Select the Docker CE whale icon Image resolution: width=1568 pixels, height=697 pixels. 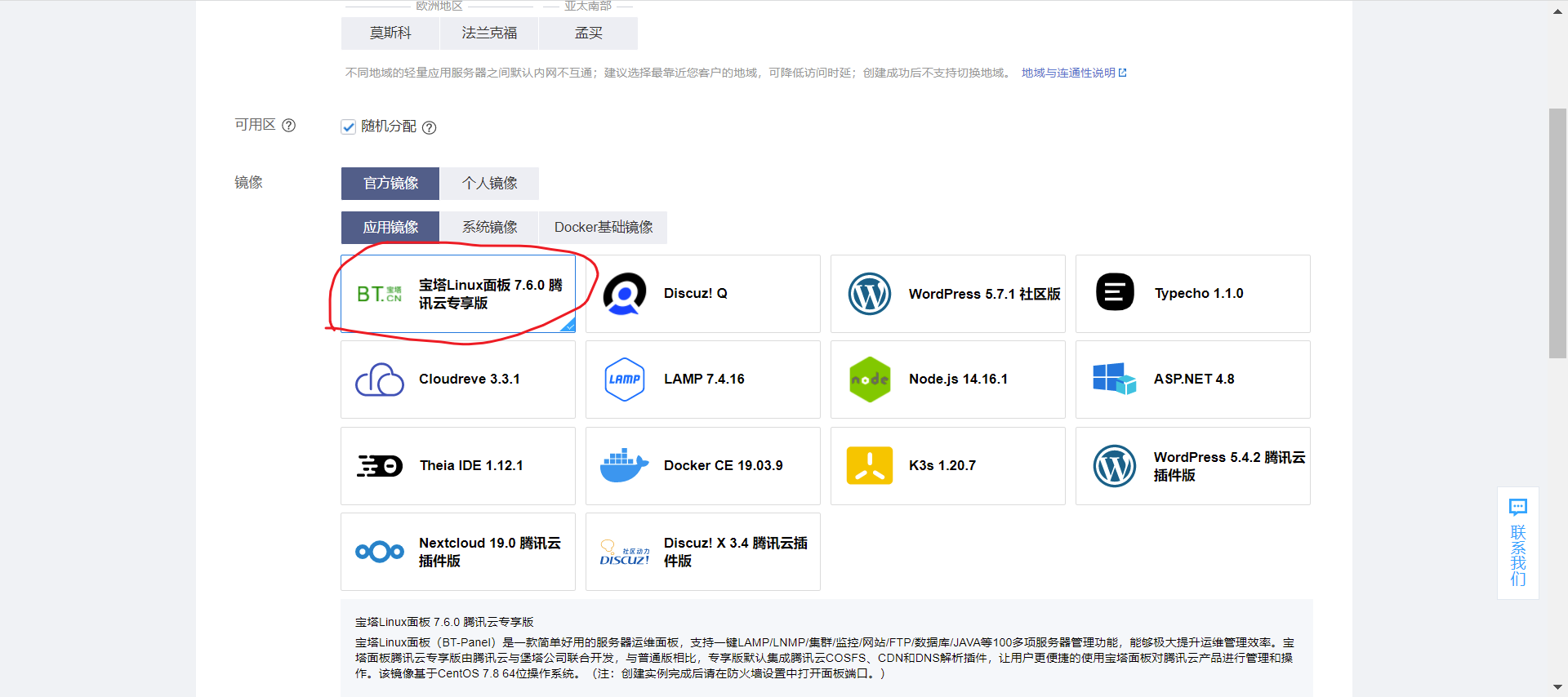(624, 465)
